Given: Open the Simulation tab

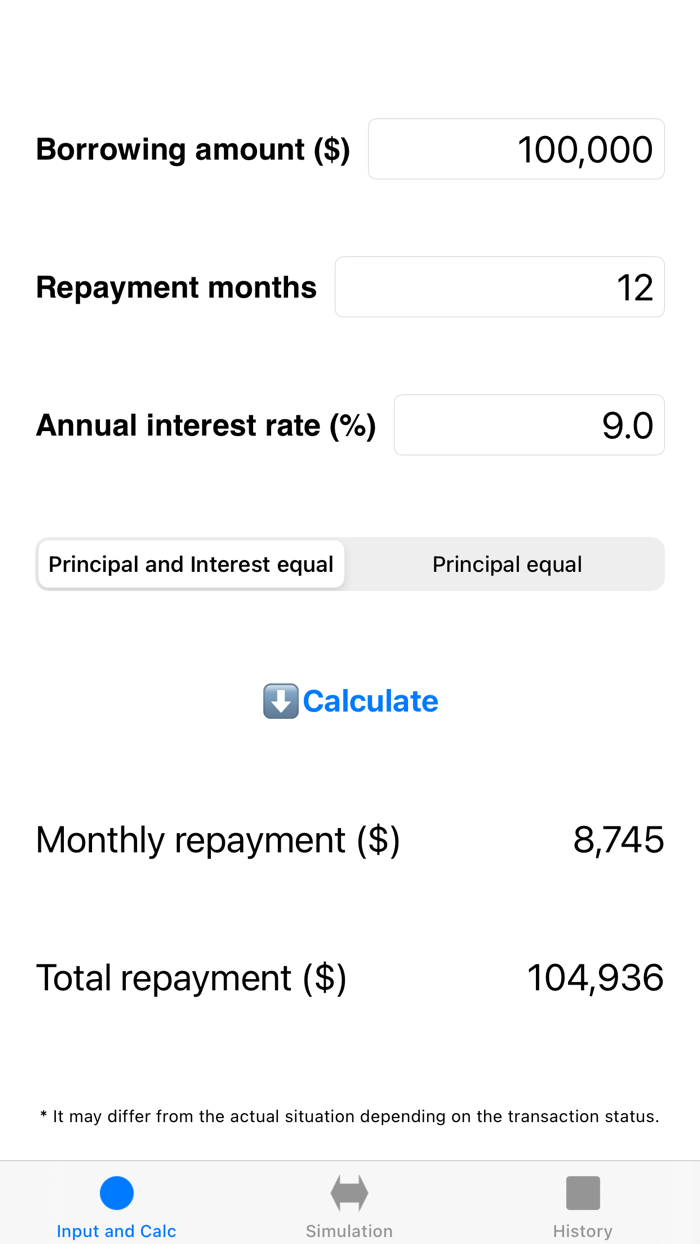Looking at the screenshot, I should [348, 1203].
